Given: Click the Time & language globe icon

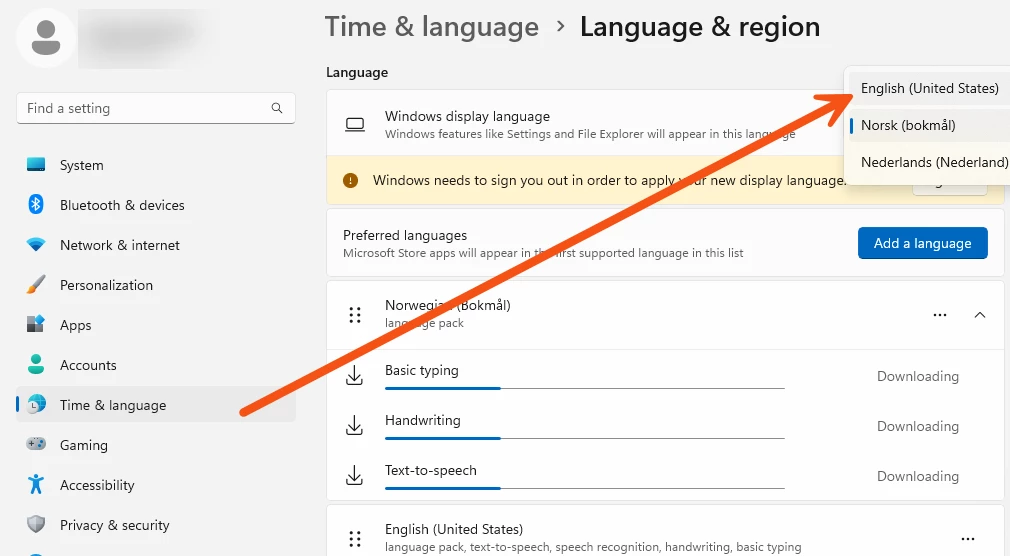Looking at the screenshot, I should [37, 404].
